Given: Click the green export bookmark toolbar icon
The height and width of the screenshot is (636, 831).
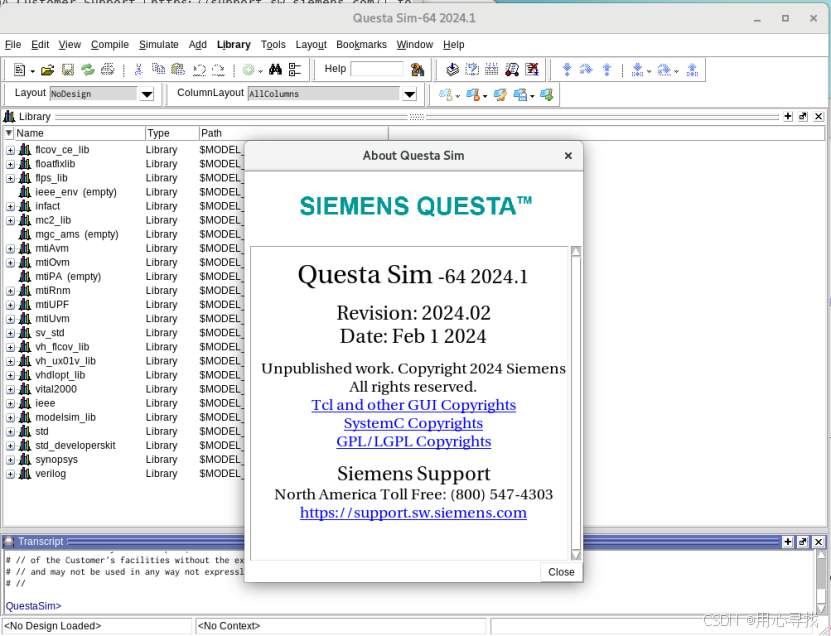Looking at the screenshot, I should [547, 95].
